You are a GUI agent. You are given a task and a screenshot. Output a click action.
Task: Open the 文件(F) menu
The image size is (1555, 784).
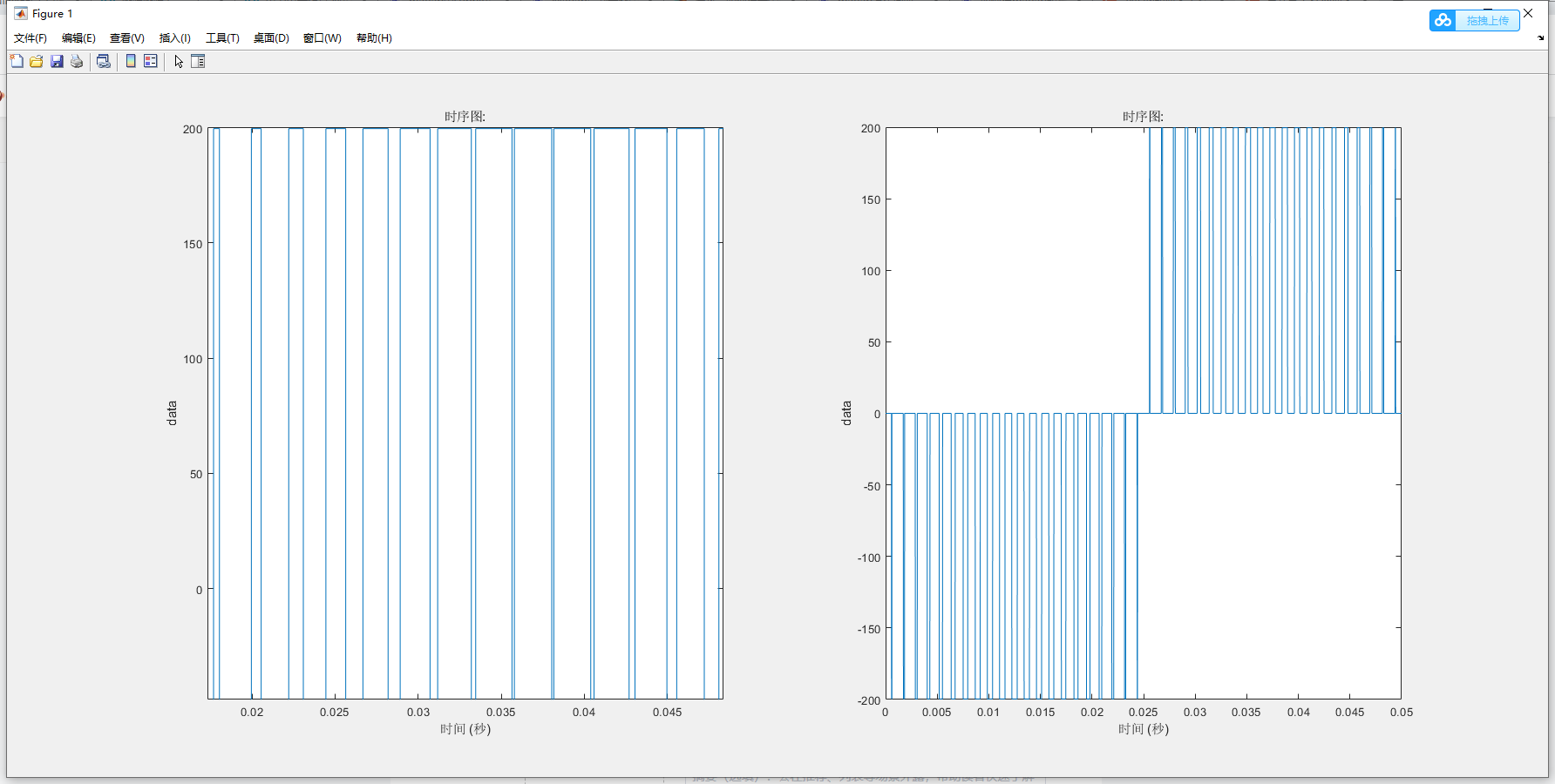[x=31, y=38]
